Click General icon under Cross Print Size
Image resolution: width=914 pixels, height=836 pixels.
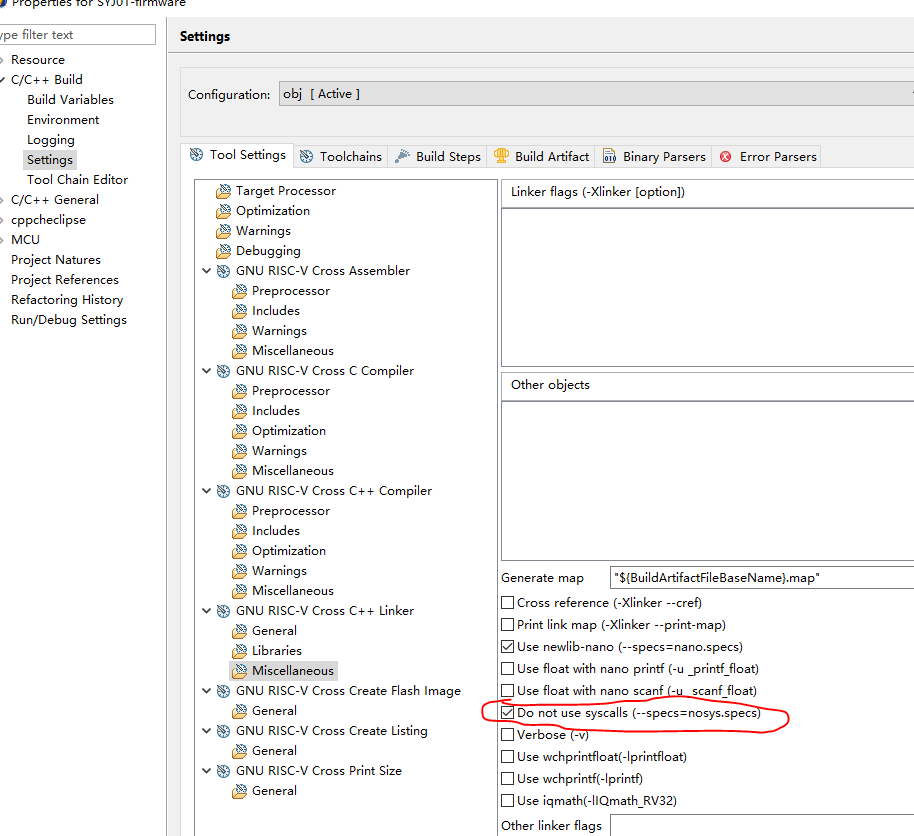tap(240, 791)
